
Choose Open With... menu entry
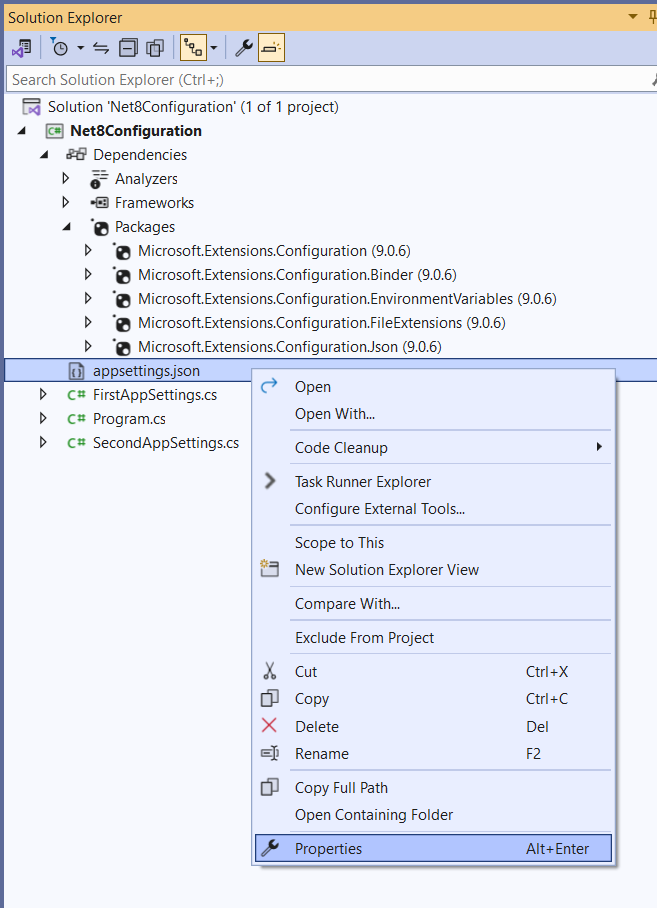pos(433,413)
